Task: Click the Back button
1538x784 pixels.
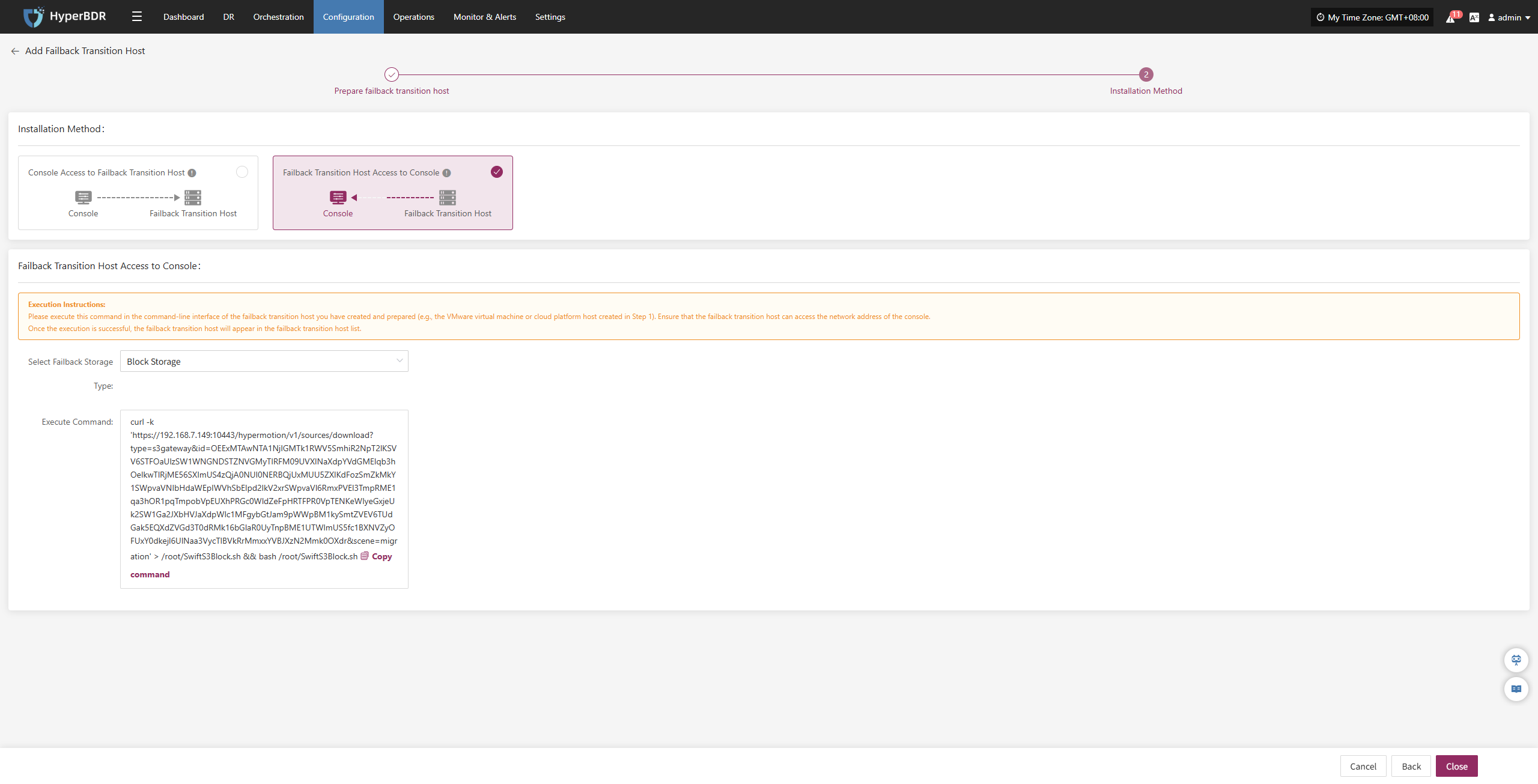Action: 1411,766
